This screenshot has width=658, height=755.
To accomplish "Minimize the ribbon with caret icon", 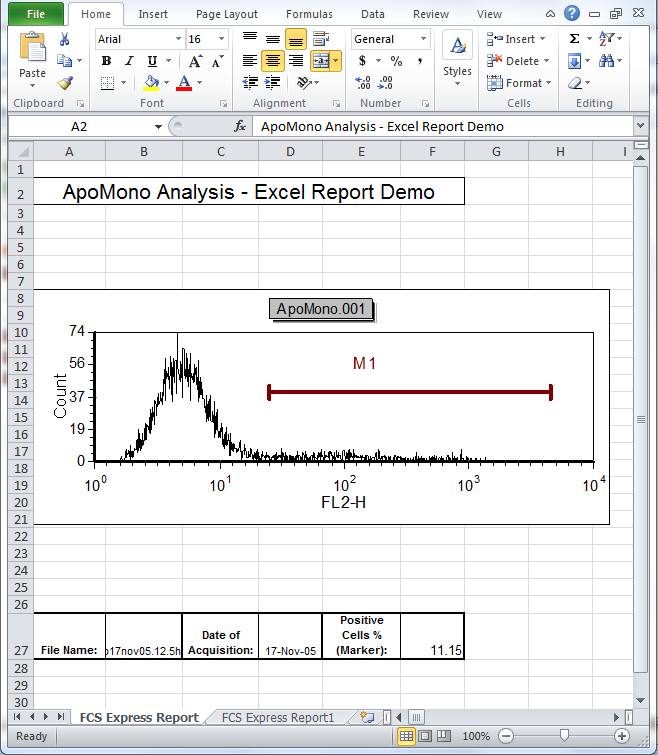I will click(x=550, y=14).
